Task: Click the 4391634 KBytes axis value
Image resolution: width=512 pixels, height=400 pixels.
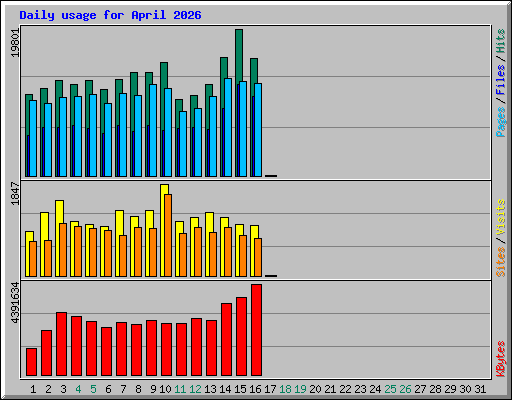Action: click(x=15, y=303)
